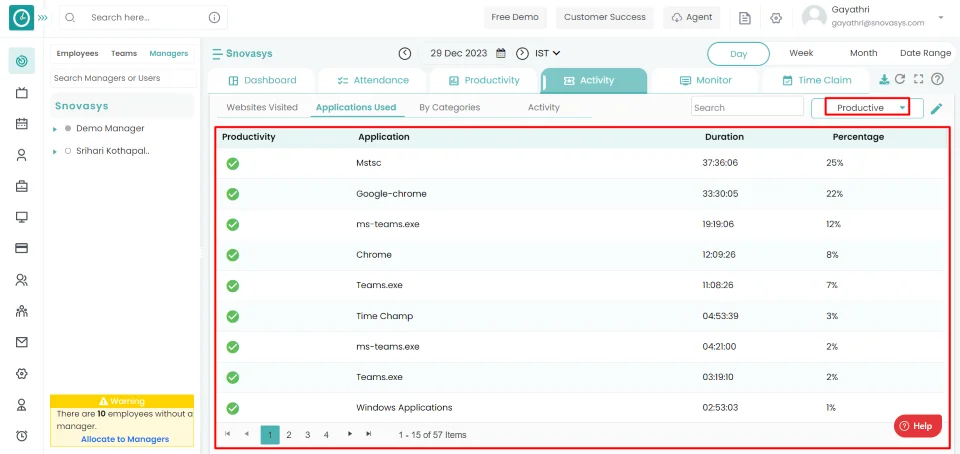Toggle fullscreen view icon

918,79
